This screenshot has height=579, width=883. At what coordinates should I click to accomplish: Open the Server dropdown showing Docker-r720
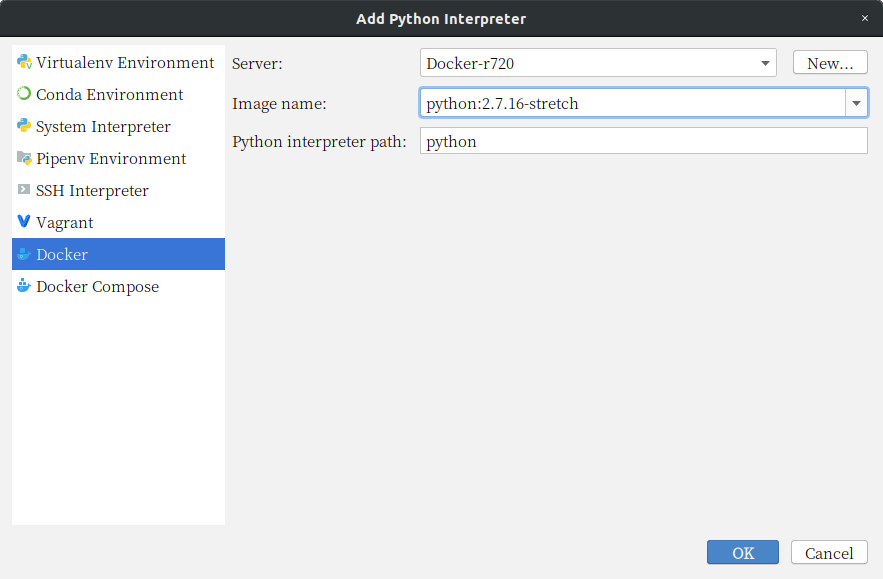(598, 63)
